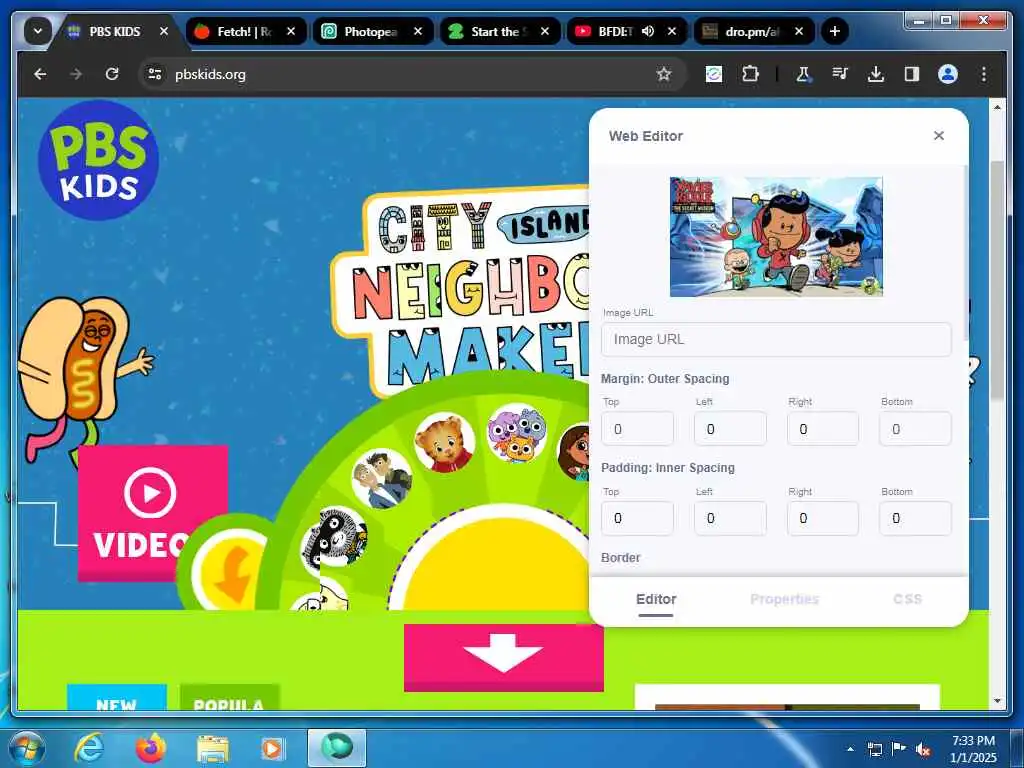
Task: Click Margin Top value field
Action: click(x=637, y=429)
